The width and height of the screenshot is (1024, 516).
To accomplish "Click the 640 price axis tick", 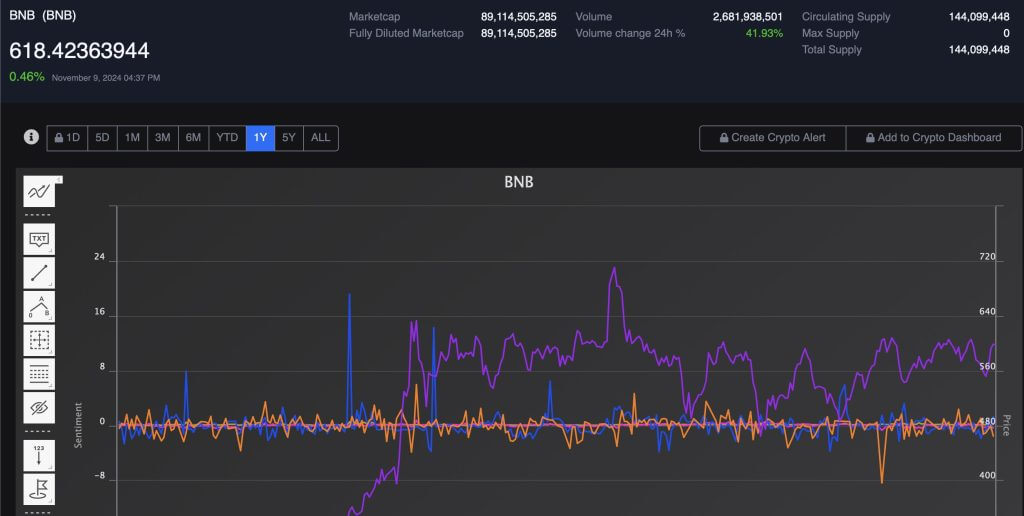I will point(987,312).
